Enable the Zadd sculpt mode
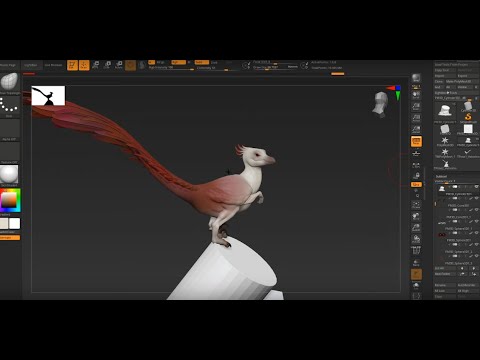480x360 pixels. [202, 62]
